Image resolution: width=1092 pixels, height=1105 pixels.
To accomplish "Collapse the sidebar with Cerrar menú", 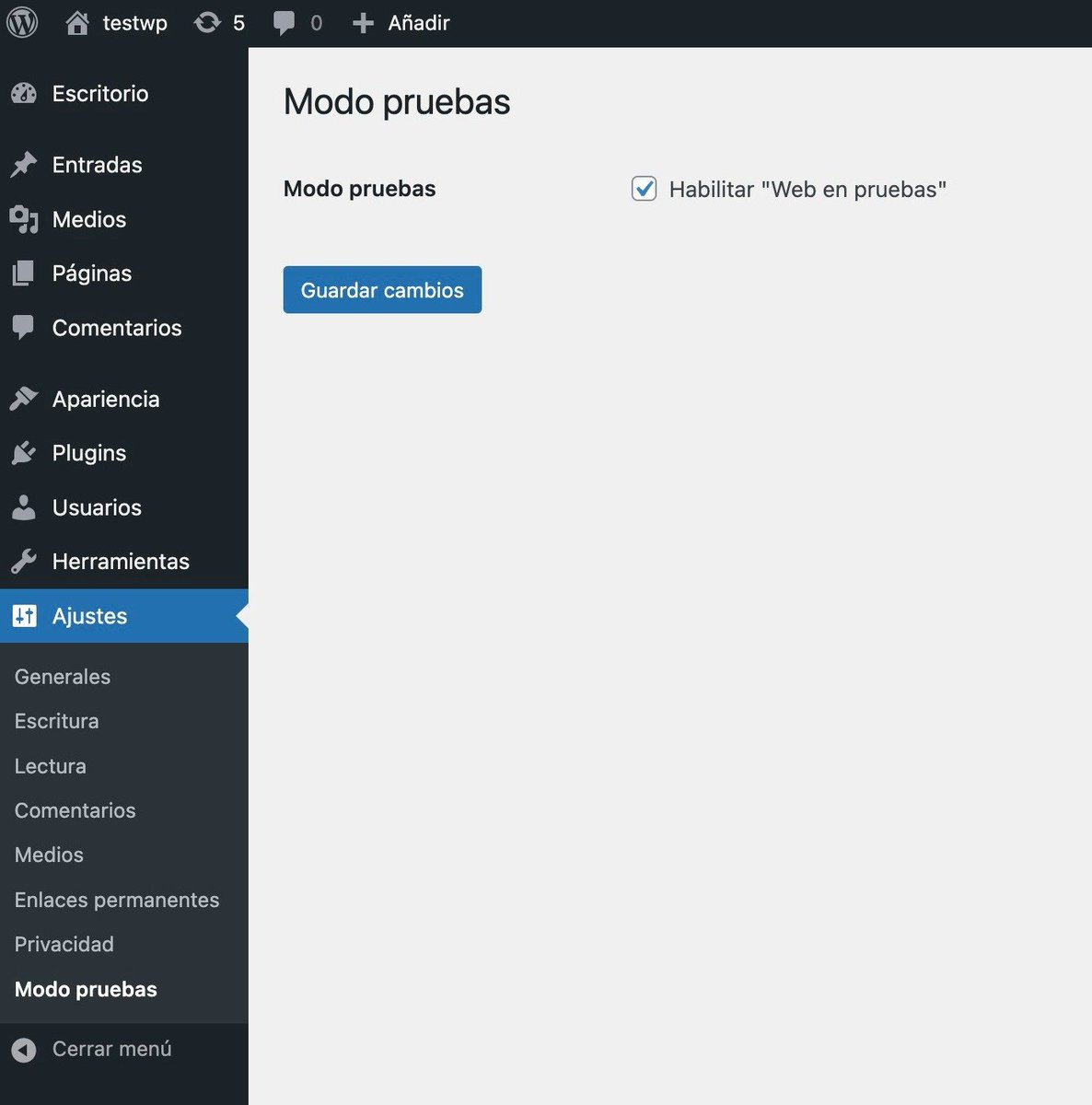I will tap(110, 1048).
